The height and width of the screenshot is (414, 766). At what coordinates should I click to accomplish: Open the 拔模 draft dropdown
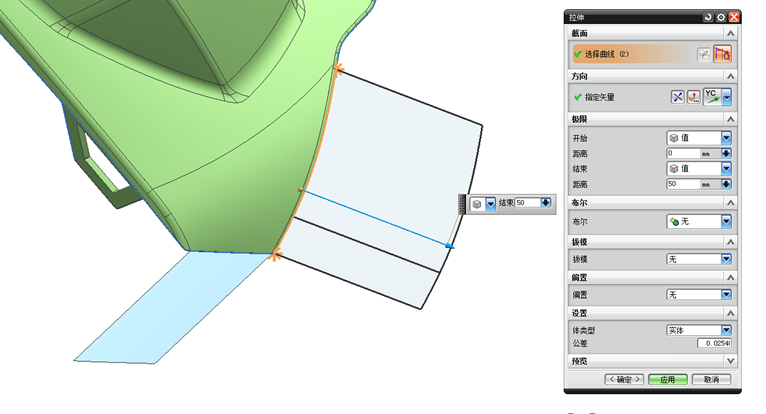coord(699,259)
